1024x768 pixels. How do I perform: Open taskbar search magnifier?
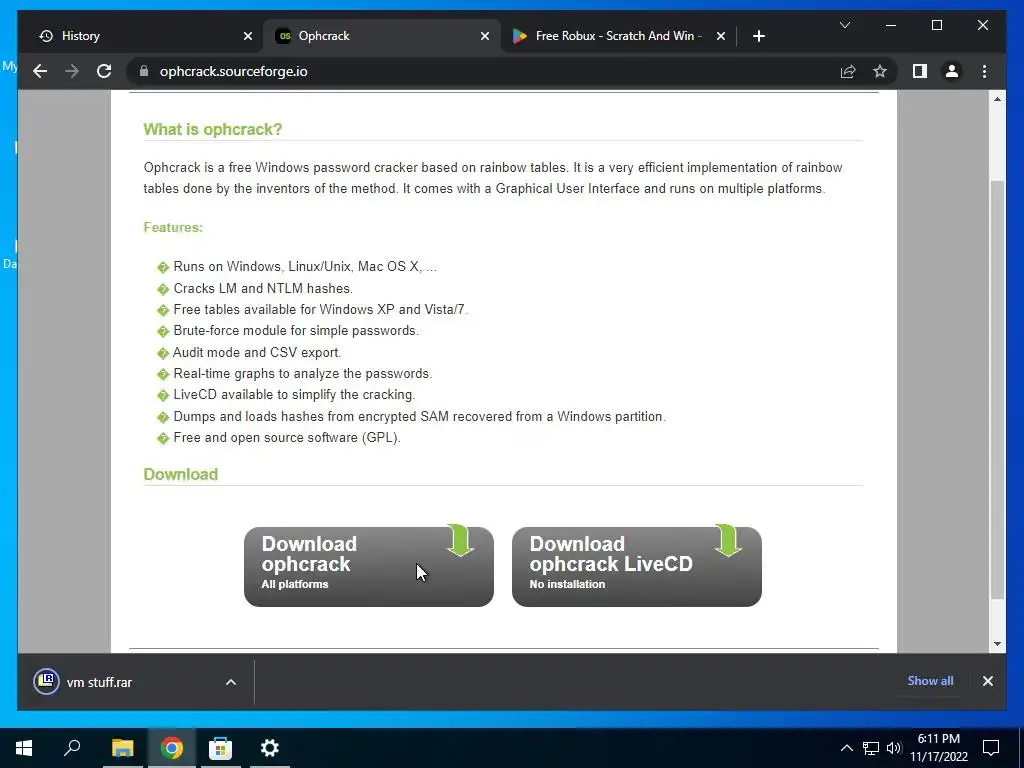click(x=72, y=748)
